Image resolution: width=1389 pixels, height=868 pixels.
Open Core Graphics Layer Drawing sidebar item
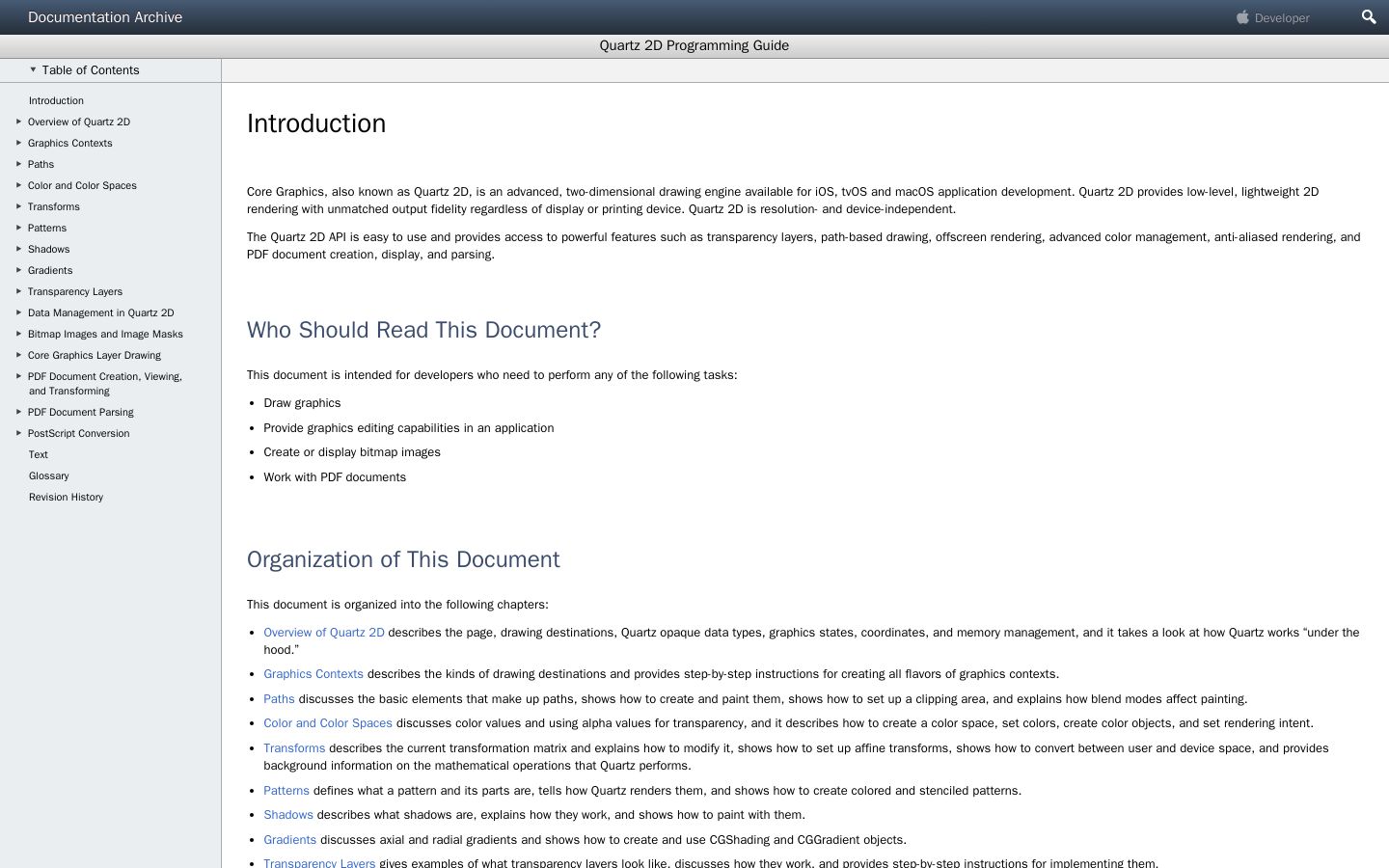tap(95, 355)
